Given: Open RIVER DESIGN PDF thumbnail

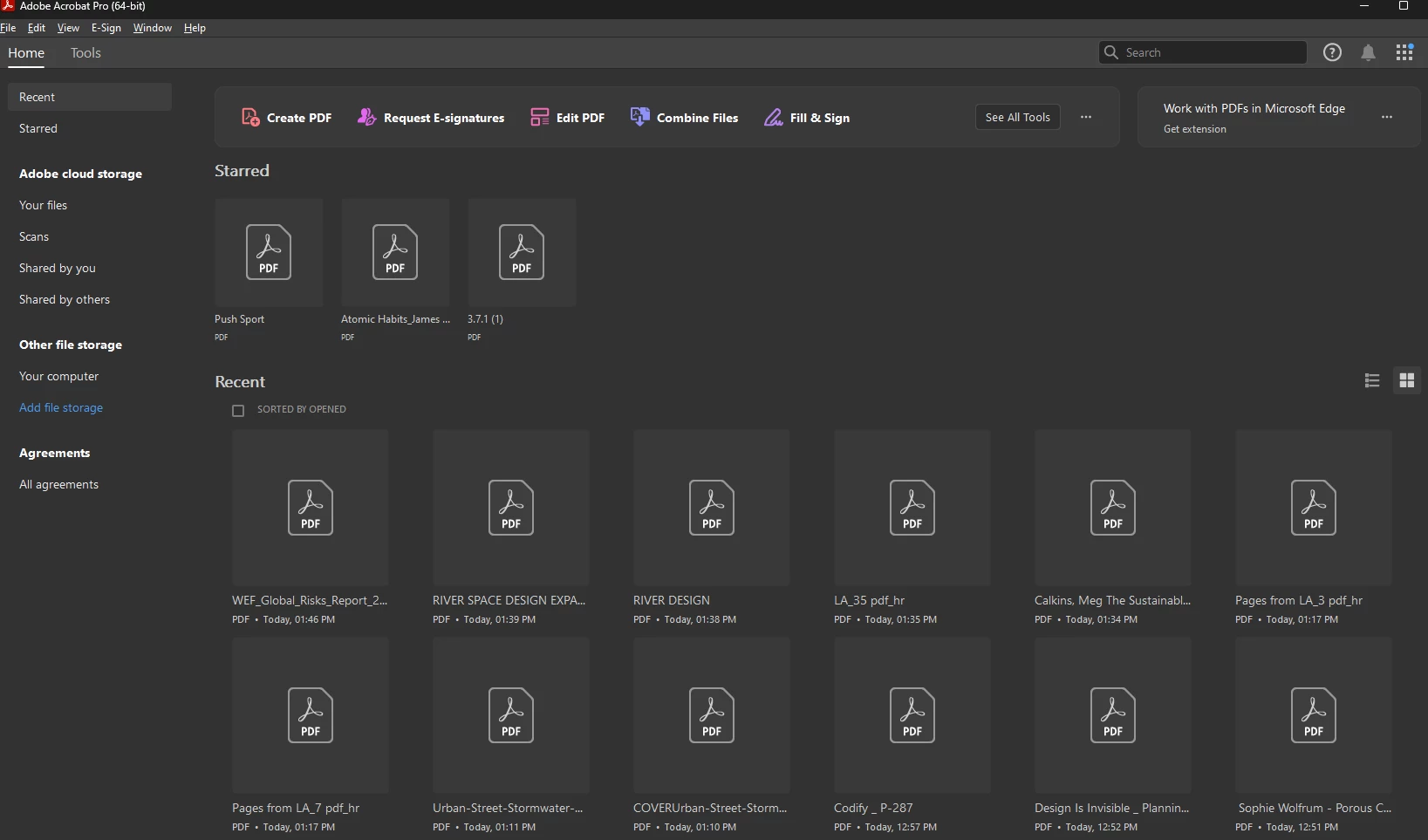Looking at the screenshot, I should click(712, 508).
